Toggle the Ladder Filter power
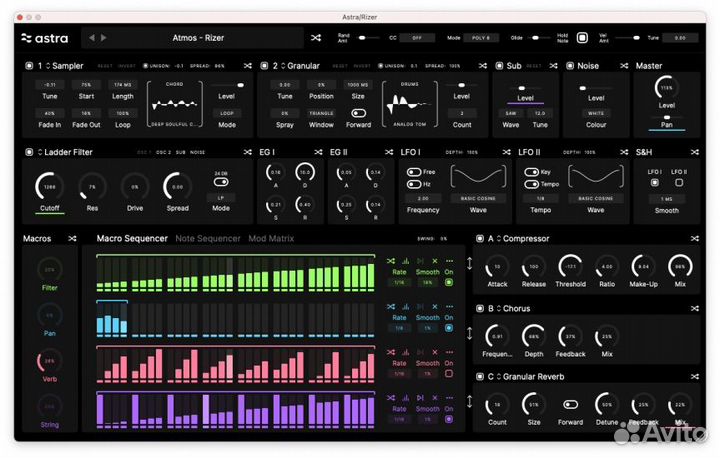This screenshot has height=458, width=720. coord(29,152)
